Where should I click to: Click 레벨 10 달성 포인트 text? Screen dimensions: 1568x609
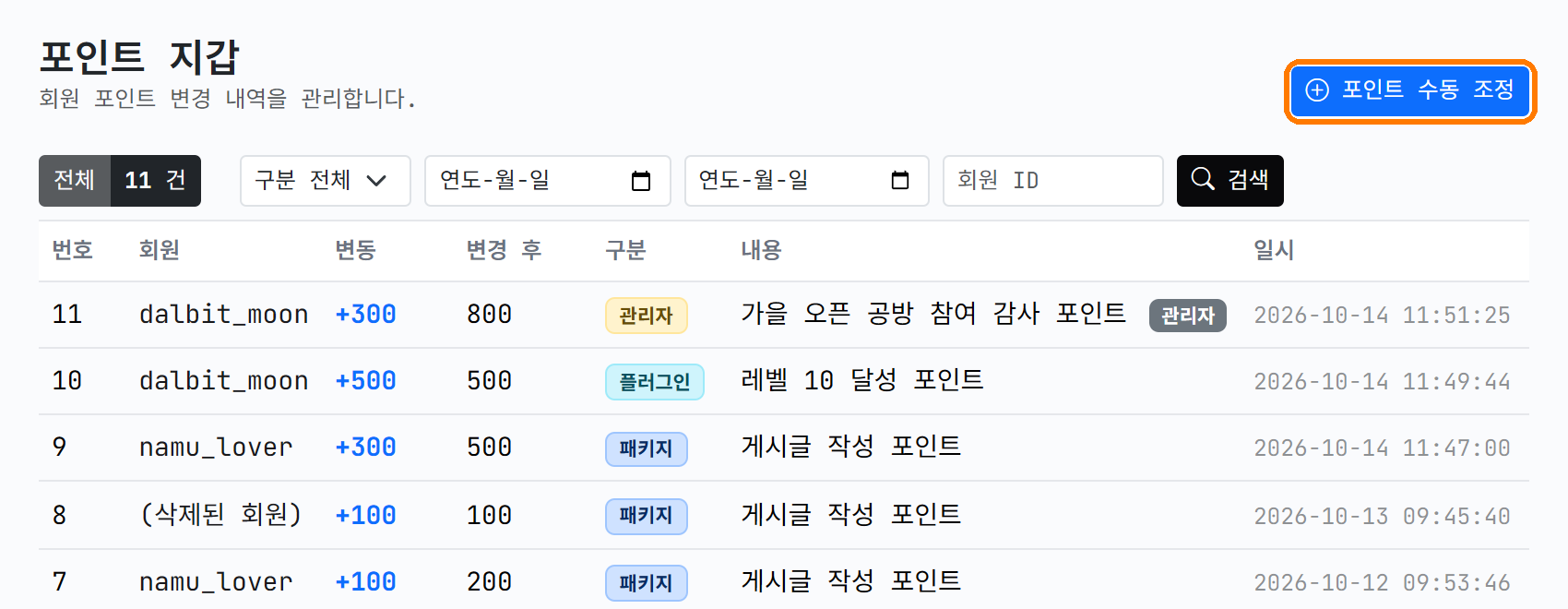click(862, 380)
